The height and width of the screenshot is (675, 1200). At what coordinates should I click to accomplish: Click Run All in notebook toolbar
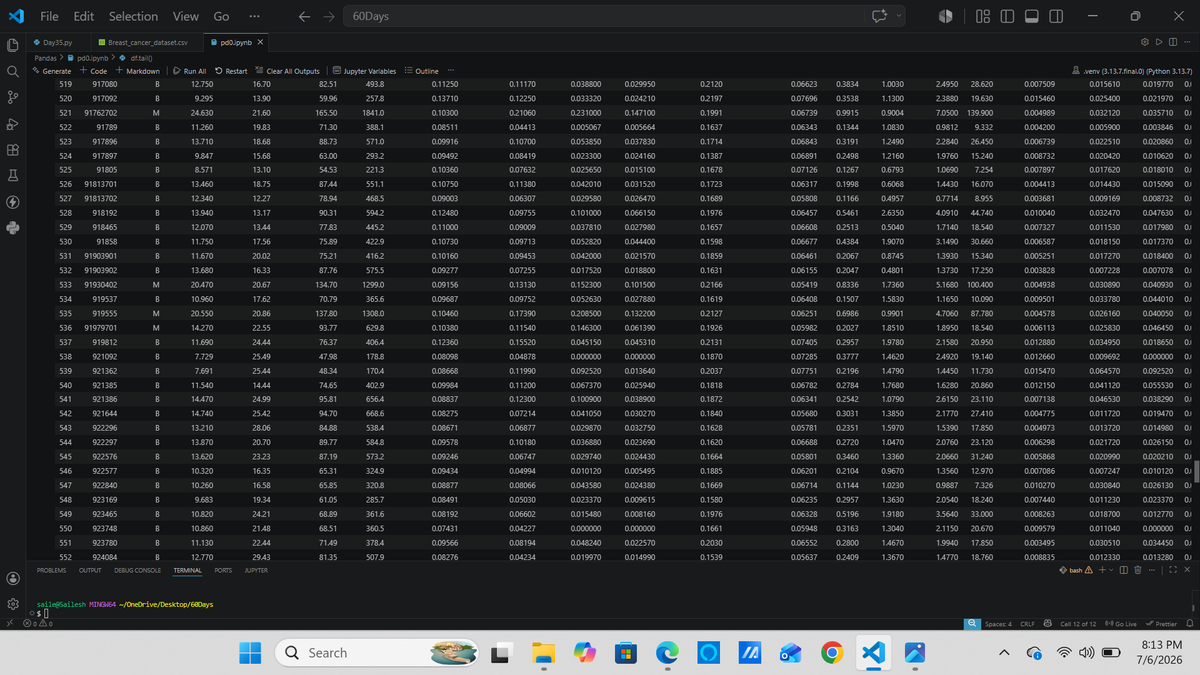click(190, 71)
